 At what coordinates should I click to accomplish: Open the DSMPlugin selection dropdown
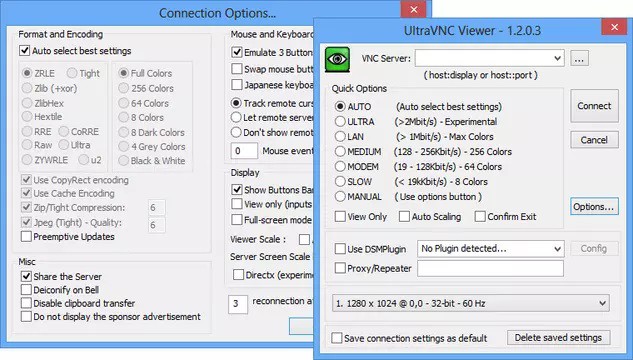point(558,249)
